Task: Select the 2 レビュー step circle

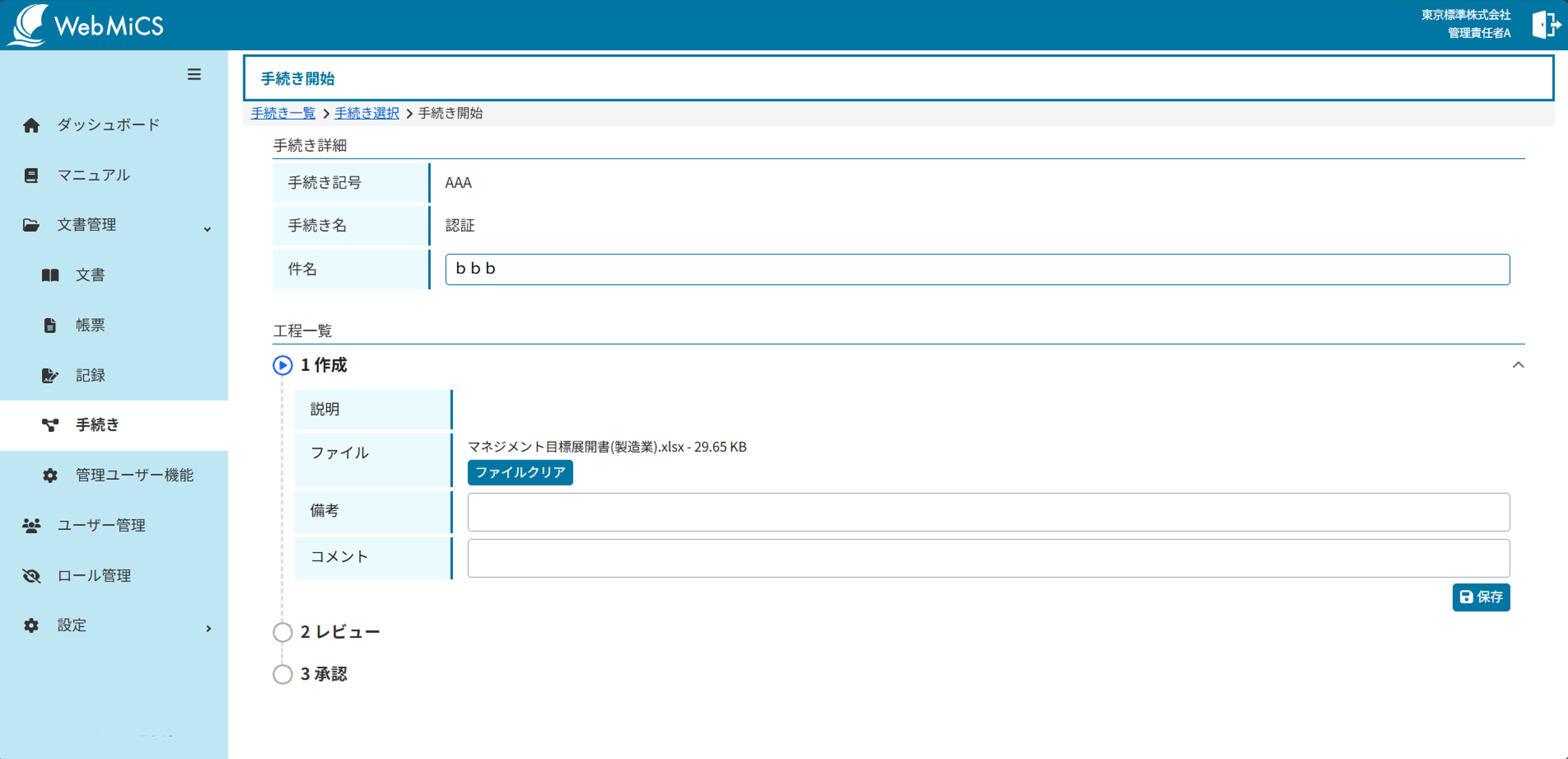Action: (x=283, y=632)
